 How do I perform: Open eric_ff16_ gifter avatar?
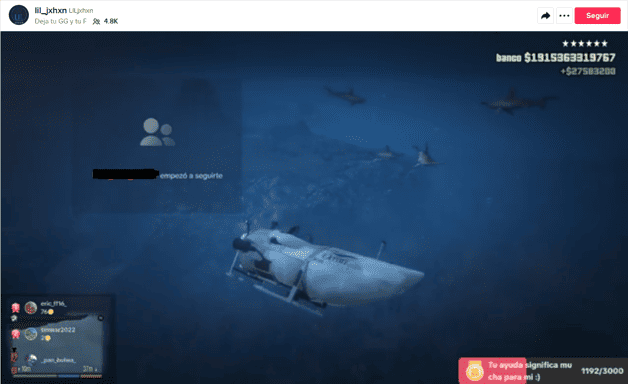click(x=31, y=308)
